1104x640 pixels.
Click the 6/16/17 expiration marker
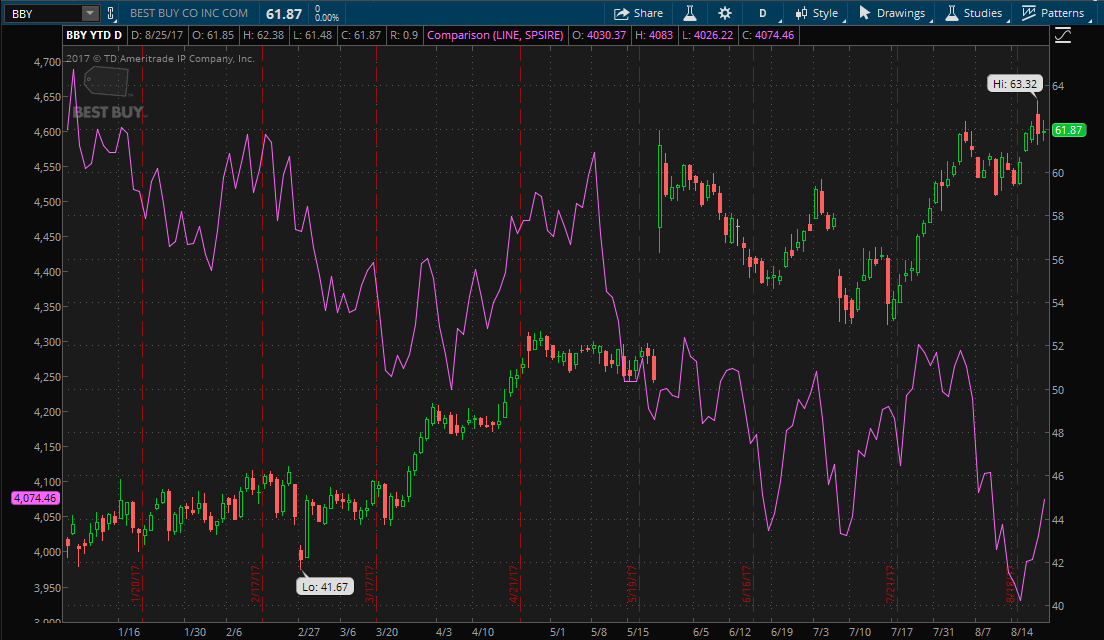coord(746,584)
